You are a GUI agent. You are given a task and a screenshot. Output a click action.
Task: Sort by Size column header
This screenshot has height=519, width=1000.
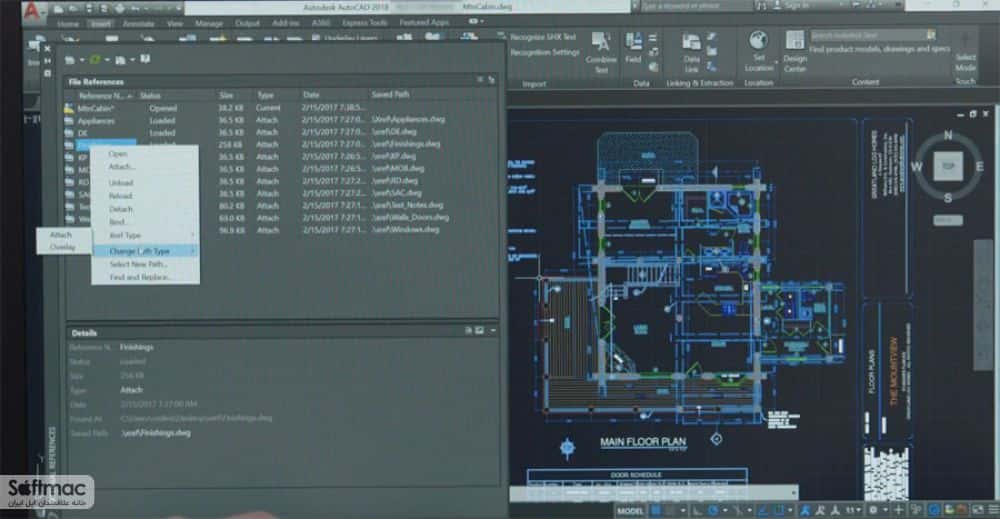click(226, 95)
